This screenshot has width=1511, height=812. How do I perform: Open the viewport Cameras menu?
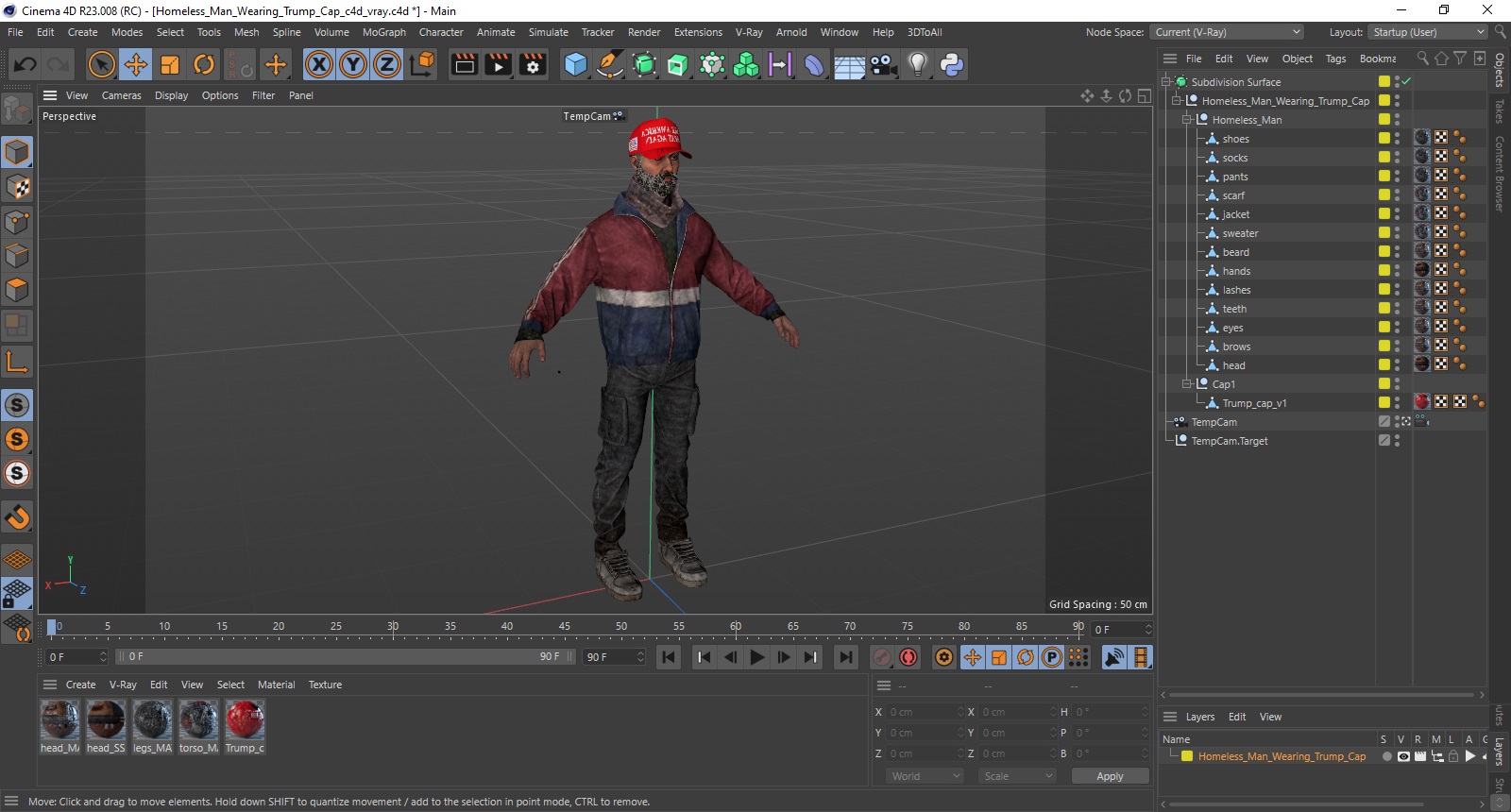[121, 95]
